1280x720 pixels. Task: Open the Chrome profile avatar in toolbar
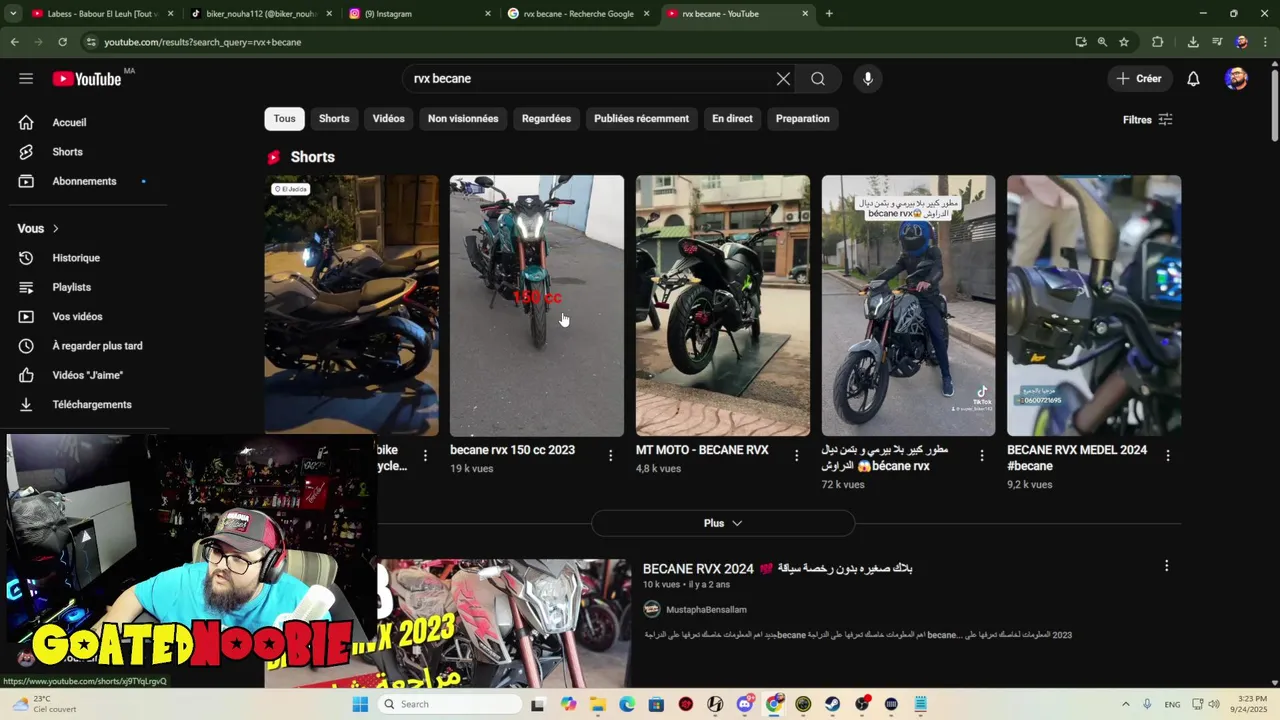1241,42
